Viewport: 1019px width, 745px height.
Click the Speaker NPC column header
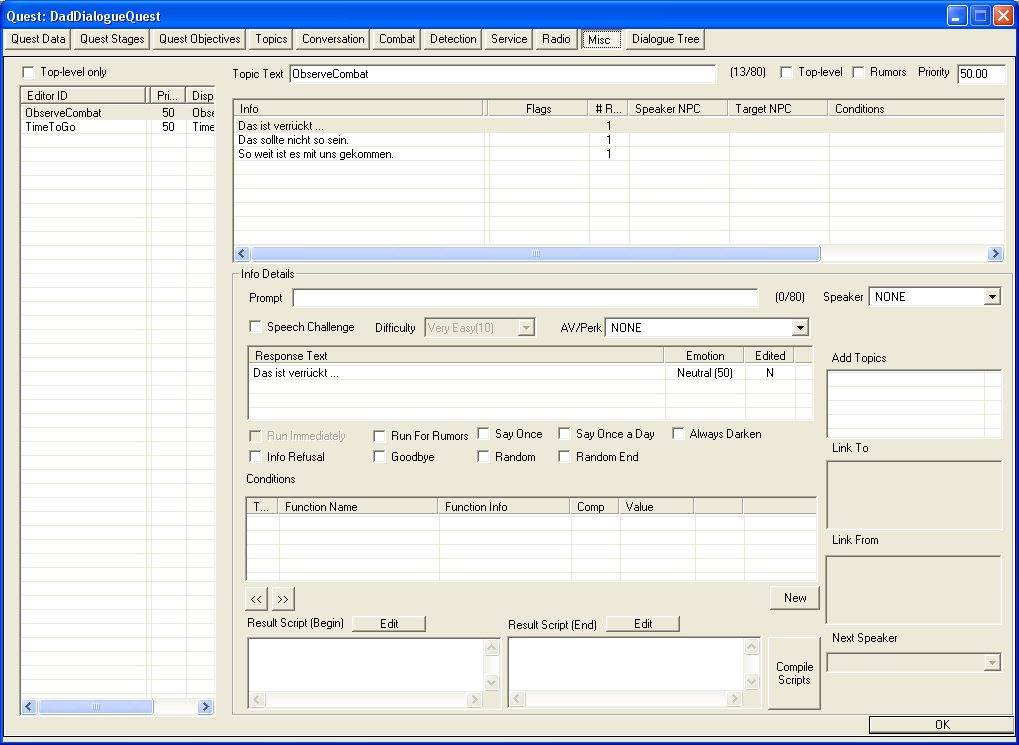point(678,109)
